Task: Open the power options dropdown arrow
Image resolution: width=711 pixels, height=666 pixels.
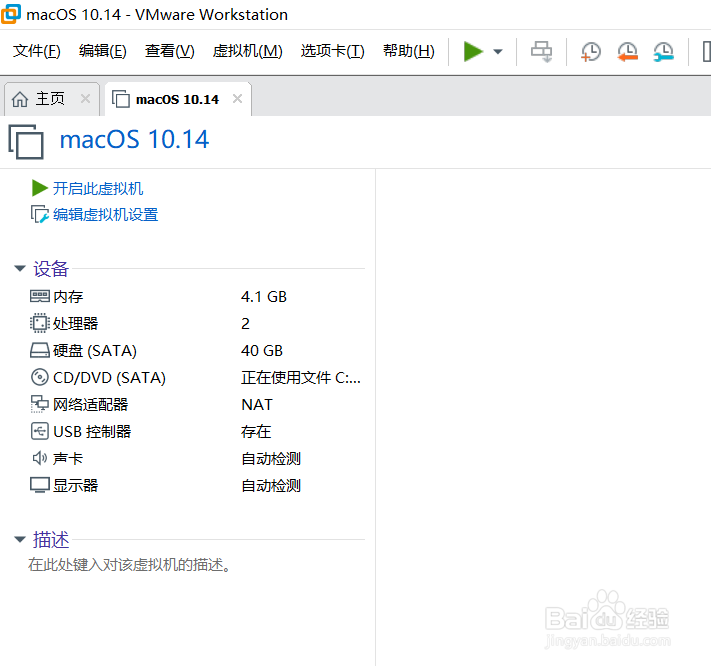Action: coord(498,52)
